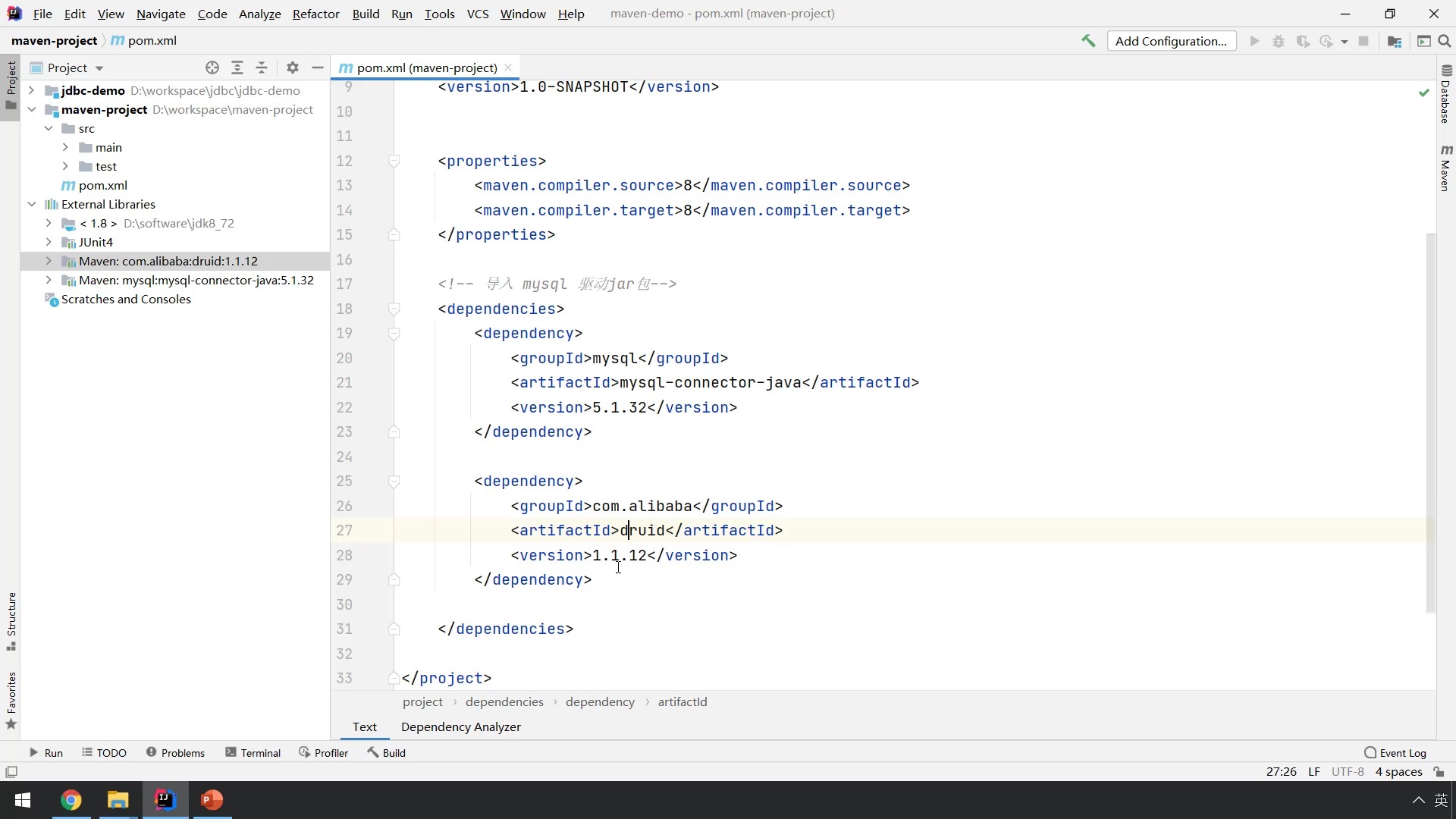Collapse the maven-project node
The height and width of the screenshot is (819, 1456).
32,109
